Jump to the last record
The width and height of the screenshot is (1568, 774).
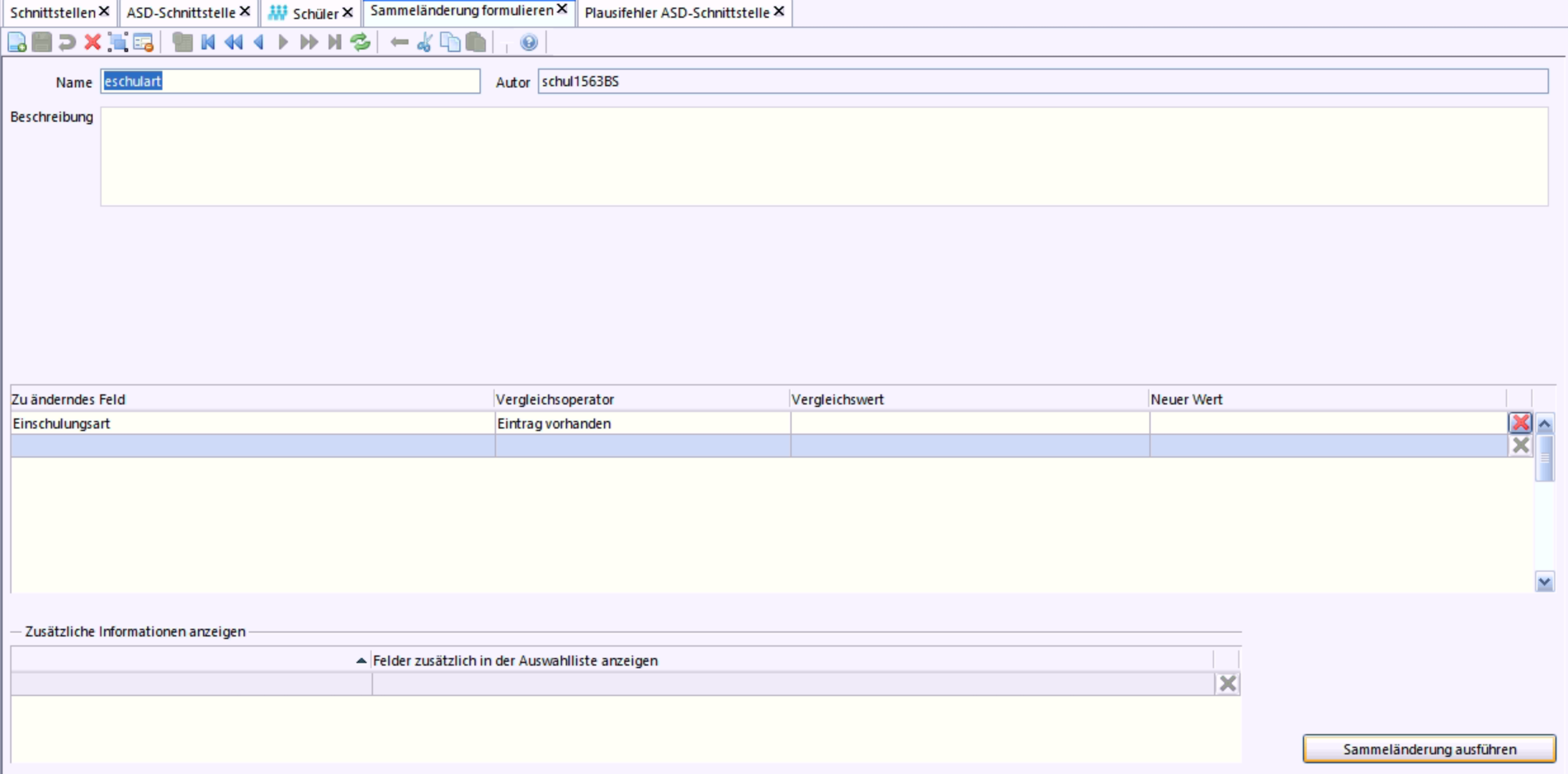coord(334,42)
